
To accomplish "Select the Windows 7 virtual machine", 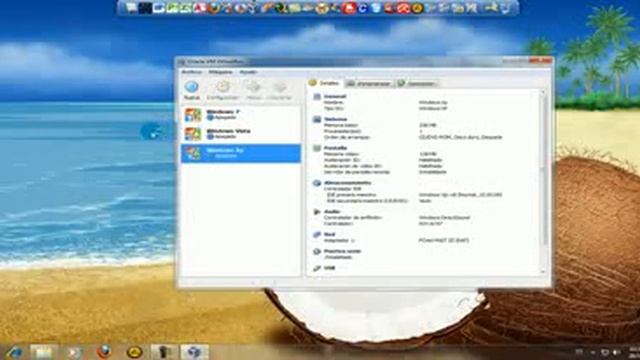I will tap(241, 115).
